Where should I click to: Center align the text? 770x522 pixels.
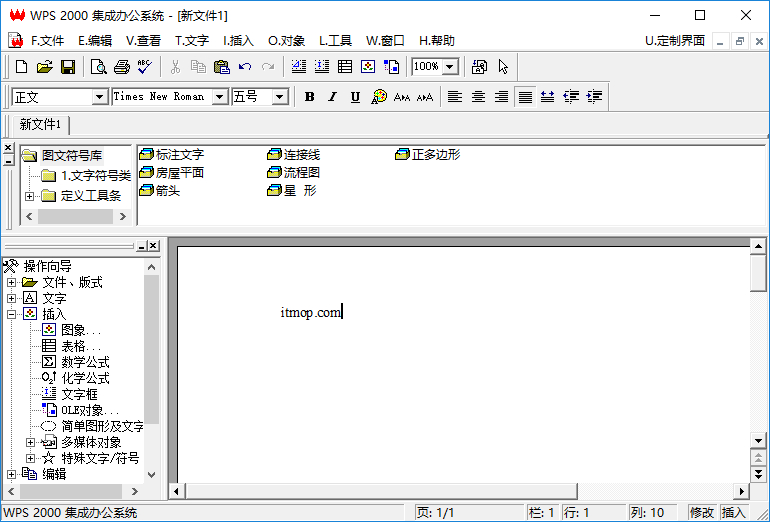pyautogui.click(x=478, y=97)
